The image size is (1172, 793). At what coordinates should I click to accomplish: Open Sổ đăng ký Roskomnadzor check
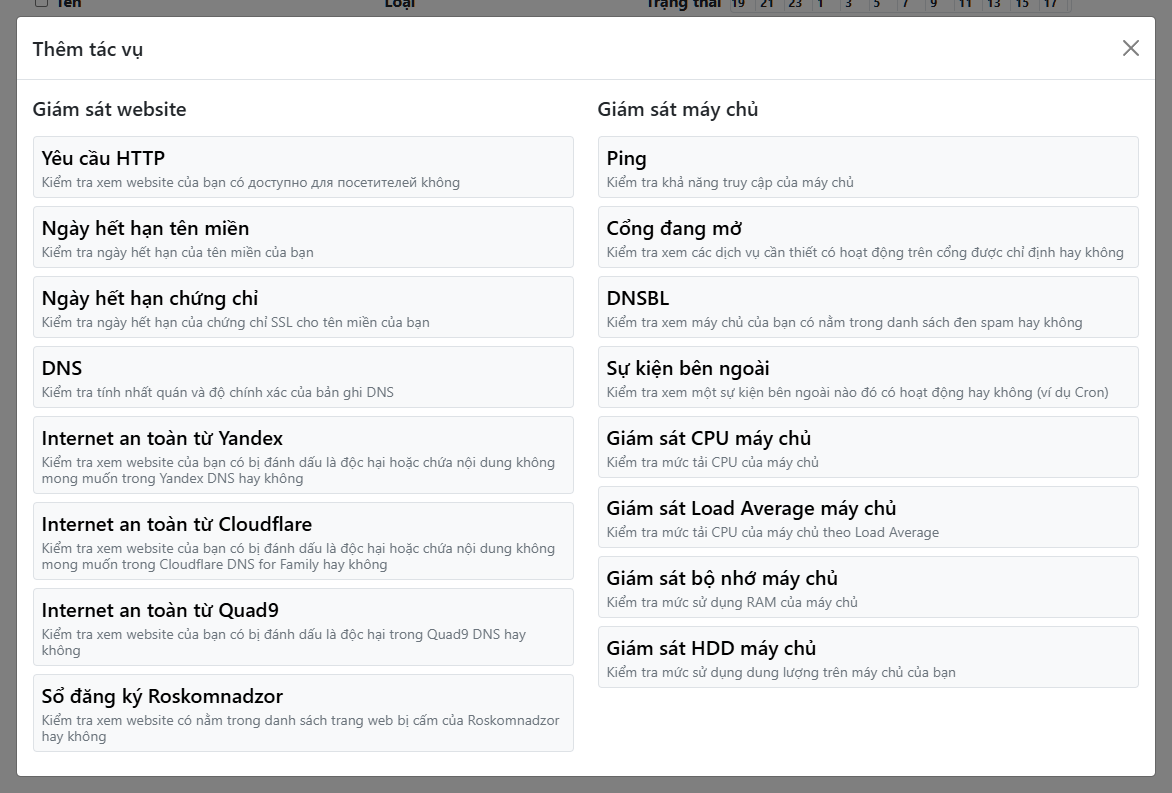pyautogui.click(x=303, y=714)
